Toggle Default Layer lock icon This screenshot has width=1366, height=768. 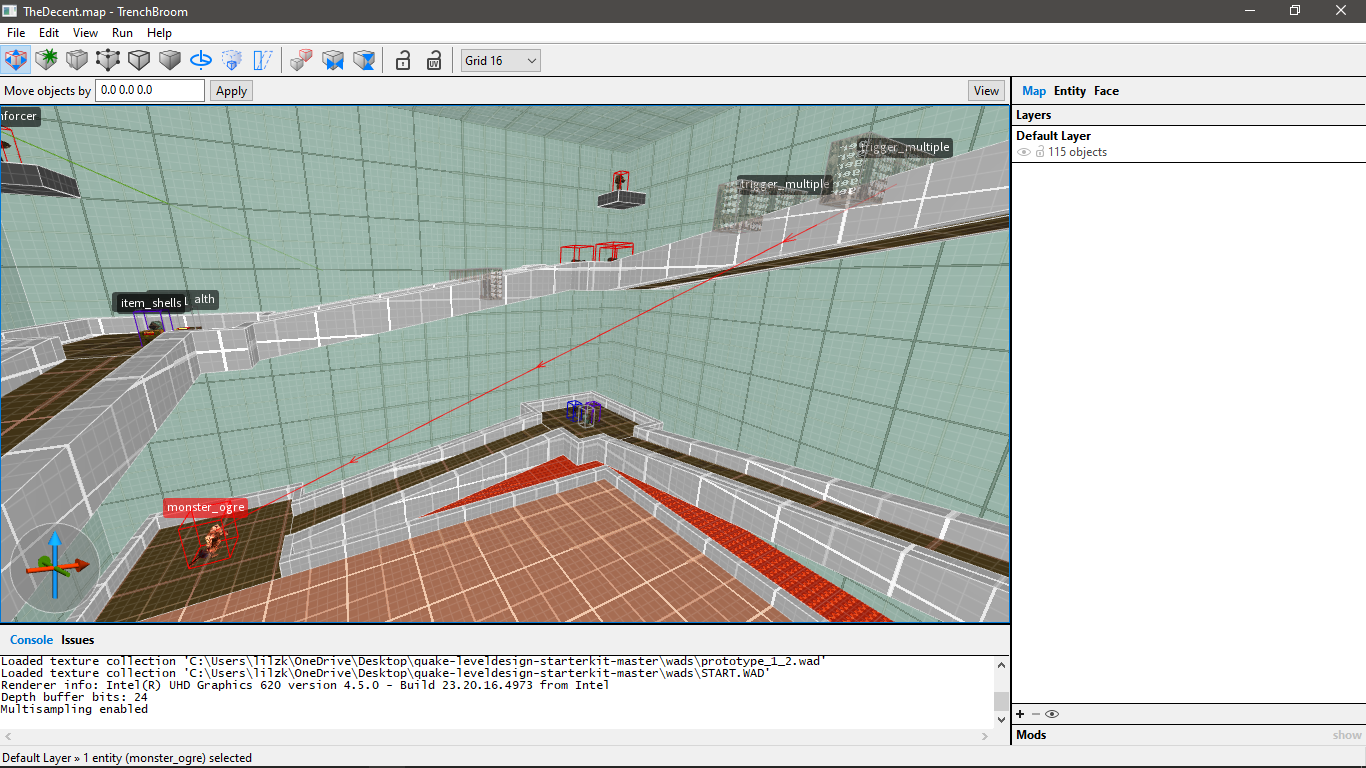pyautogui.click(x=1040, y=153)
